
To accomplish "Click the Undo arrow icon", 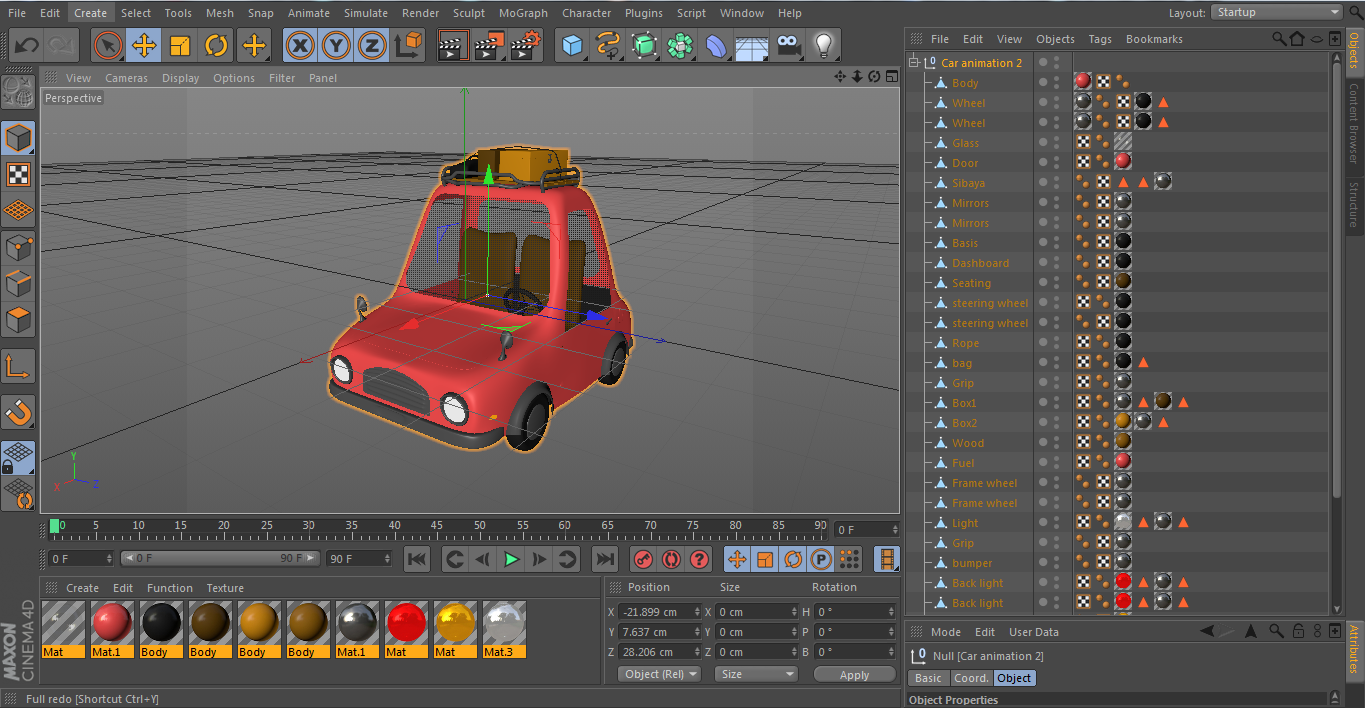I will pyautogui.click(x=27, y=45).
